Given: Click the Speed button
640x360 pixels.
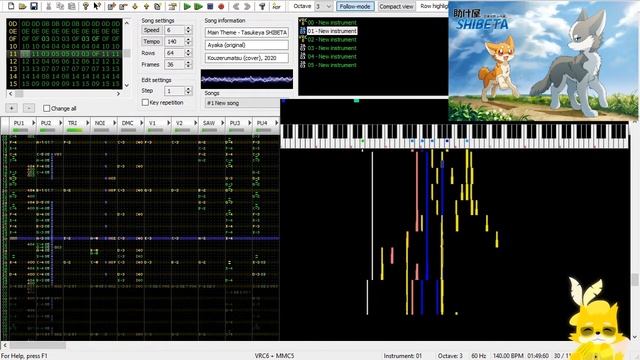Looking at the screenshot, I should (x=151, y=30).
